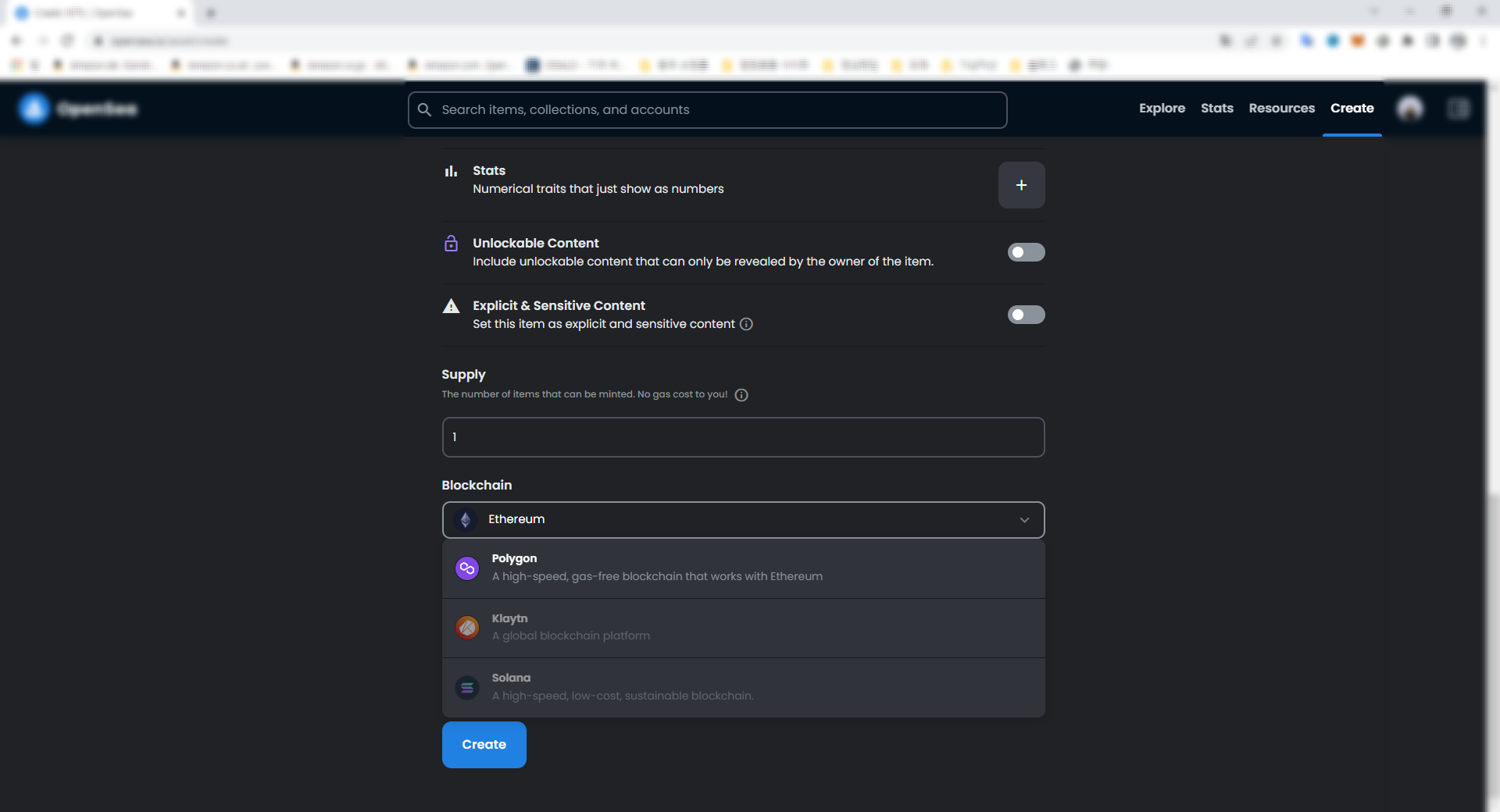Choose Polygon blockchain option
Screen dimensions: 1500x812
pos(743,568)
